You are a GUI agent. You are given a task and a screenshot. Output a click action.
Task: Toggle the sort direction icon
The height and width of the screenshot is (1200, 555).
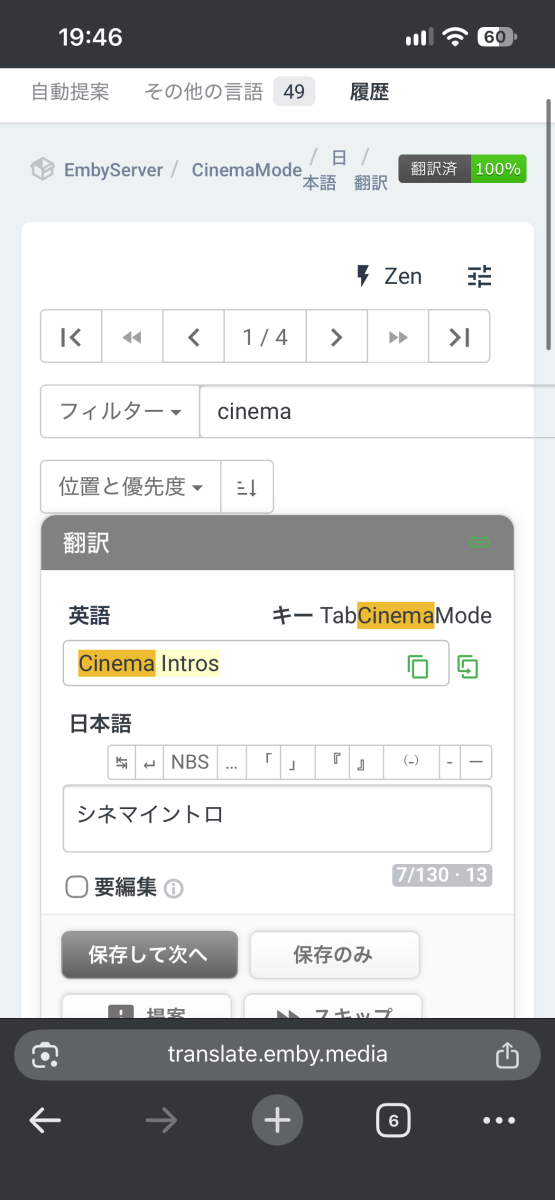point(247,487)
